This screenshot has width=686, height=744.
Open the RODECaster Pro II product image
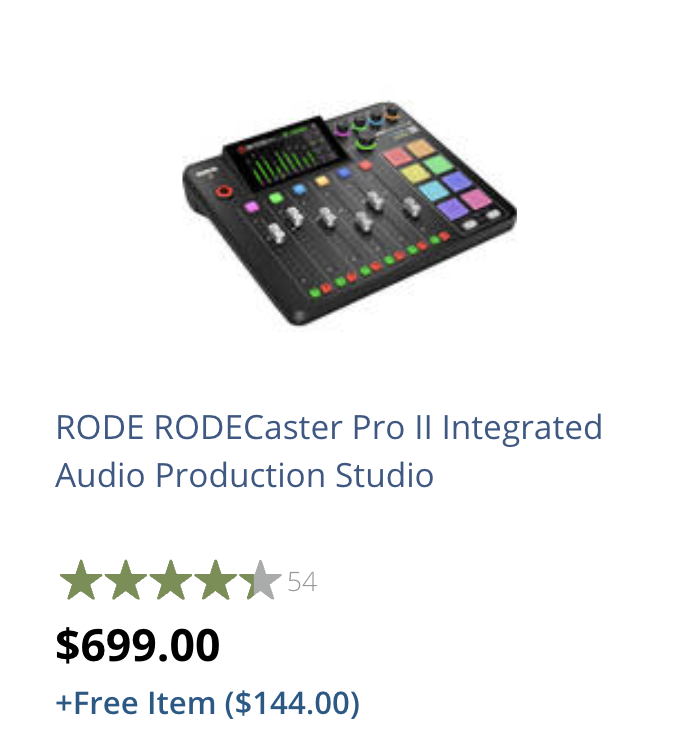tap(349, 212)
